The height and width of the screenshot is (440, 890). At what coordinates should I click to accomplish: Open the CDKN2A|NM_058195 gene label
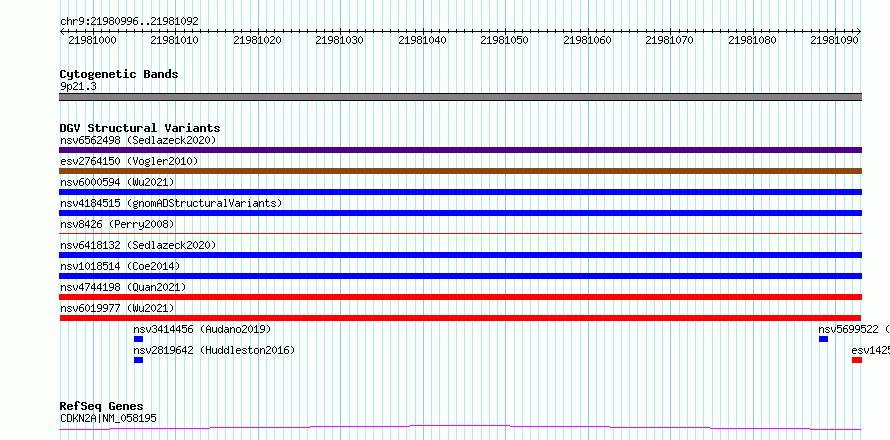[x=108, y=418]
